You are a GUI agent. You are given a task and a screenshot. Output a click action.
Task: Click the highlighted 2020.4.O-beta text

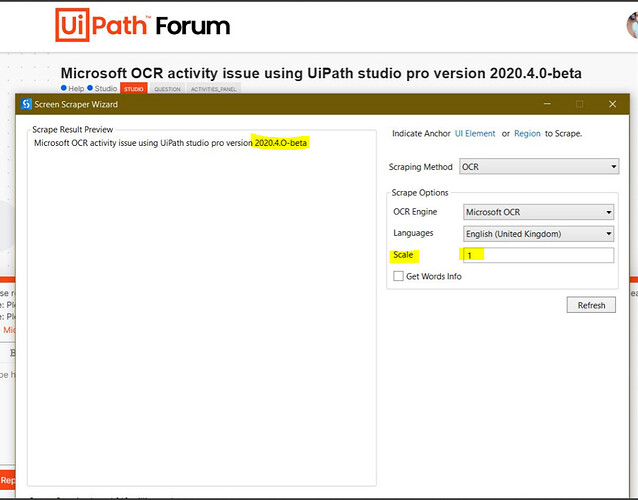coord(280,143)
